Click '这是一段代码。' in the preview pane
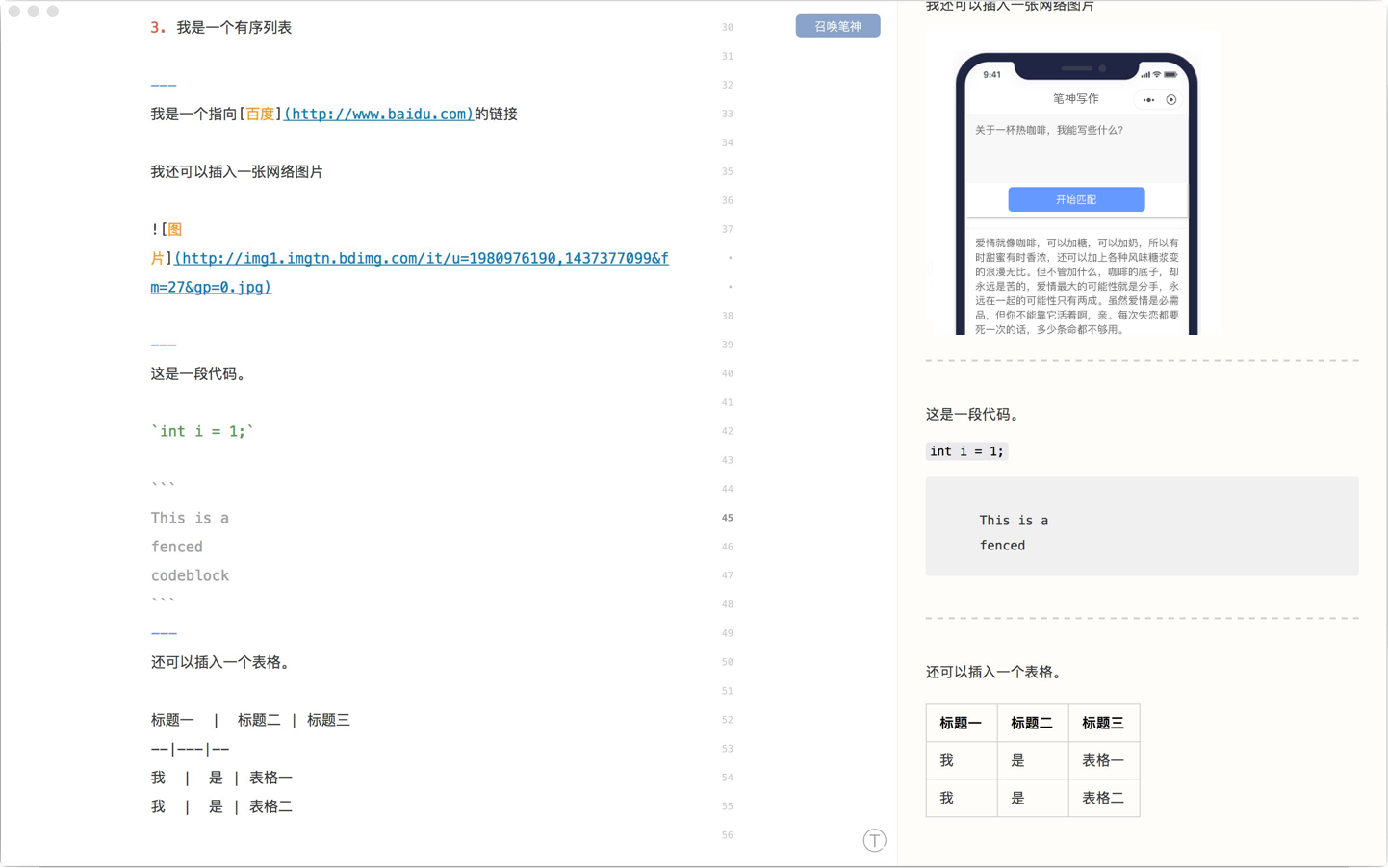The width and height of the screenshot is (1388, 868). [975, 414]
